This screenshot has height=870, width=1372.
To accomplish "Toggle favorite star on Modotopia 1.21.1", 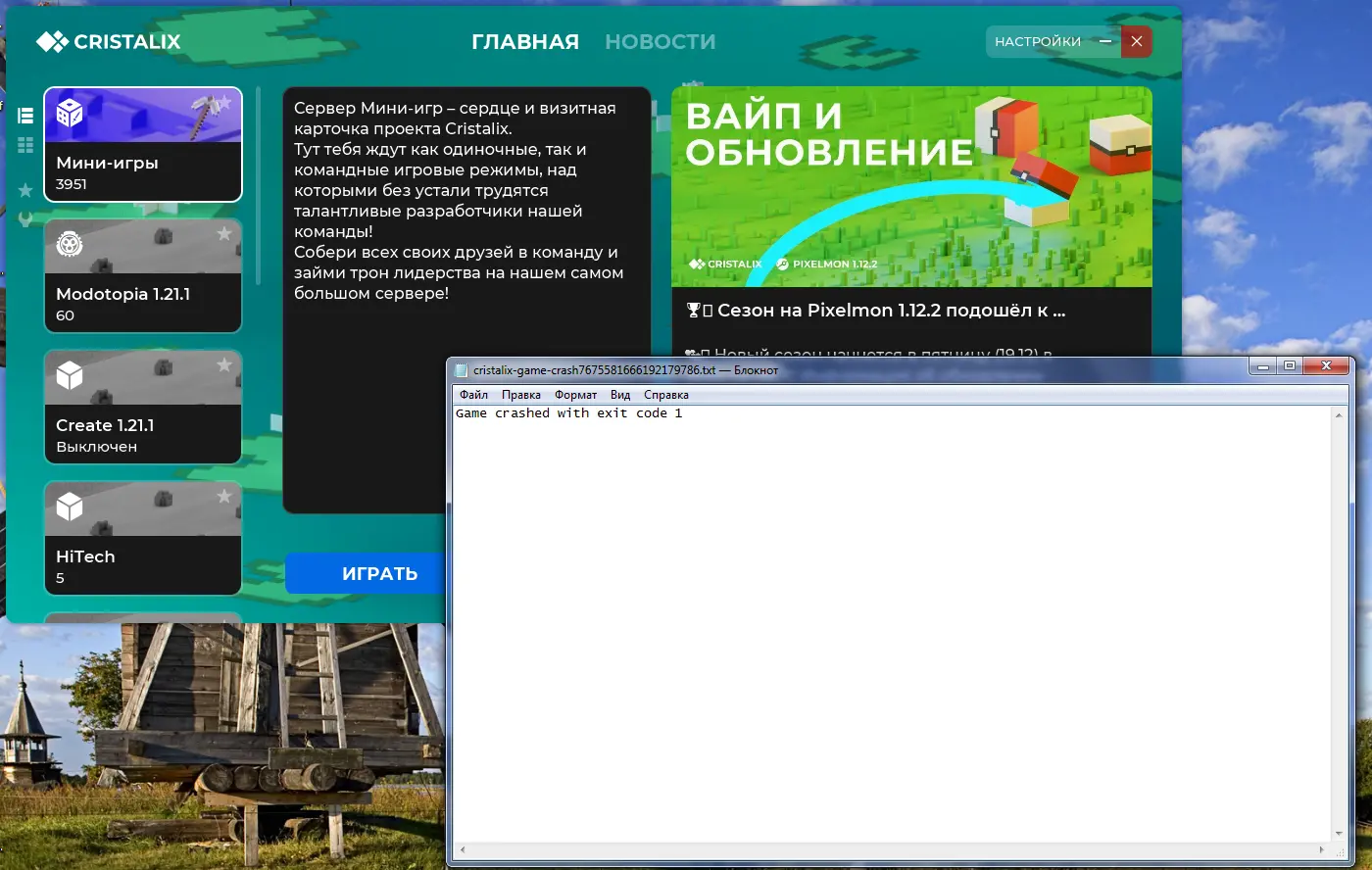I will coord(224,233).
